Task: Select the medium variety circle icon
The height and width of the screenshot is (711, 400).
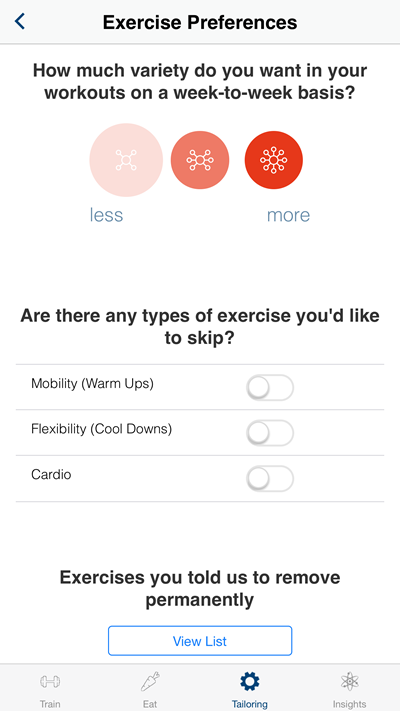Action: coord(200,160)
